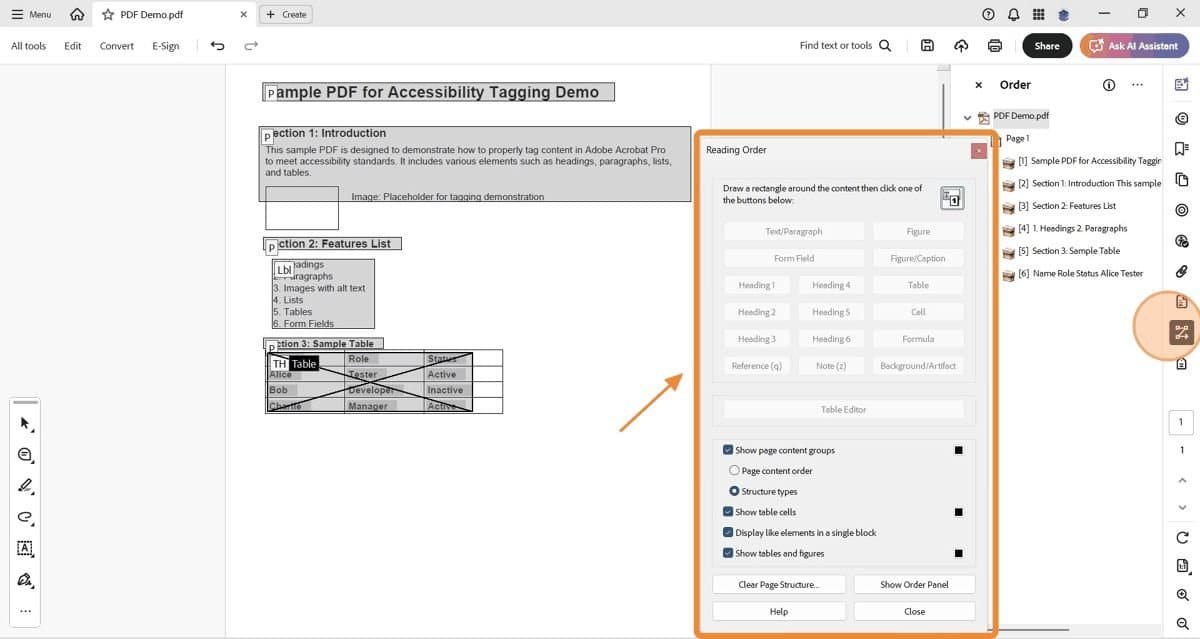Open the Bookmarks panel icon
The height and width of the screenshot is (639, 1200).
click(1181, 148)
